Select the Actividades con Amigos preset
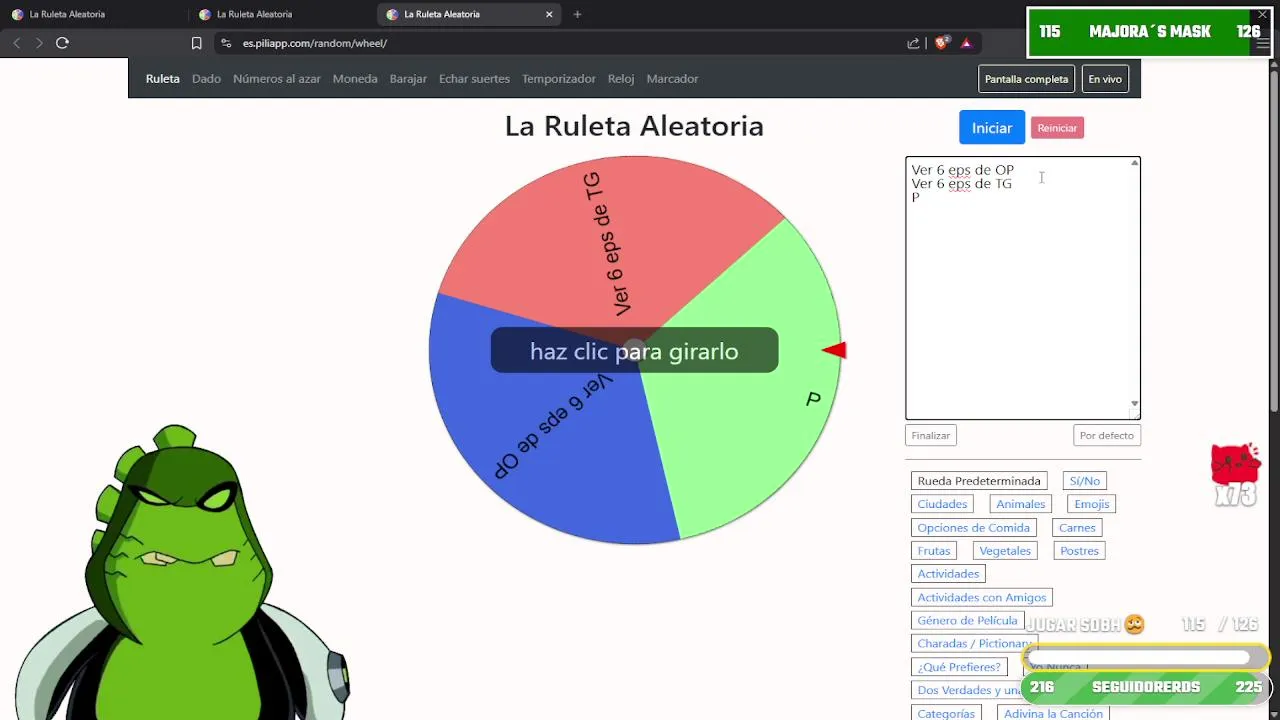 click(x=982, y=598)
